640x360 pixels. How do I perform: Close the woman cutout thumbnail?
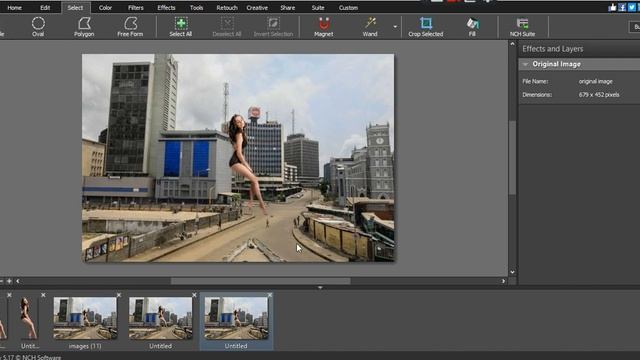tap(43, 295)
